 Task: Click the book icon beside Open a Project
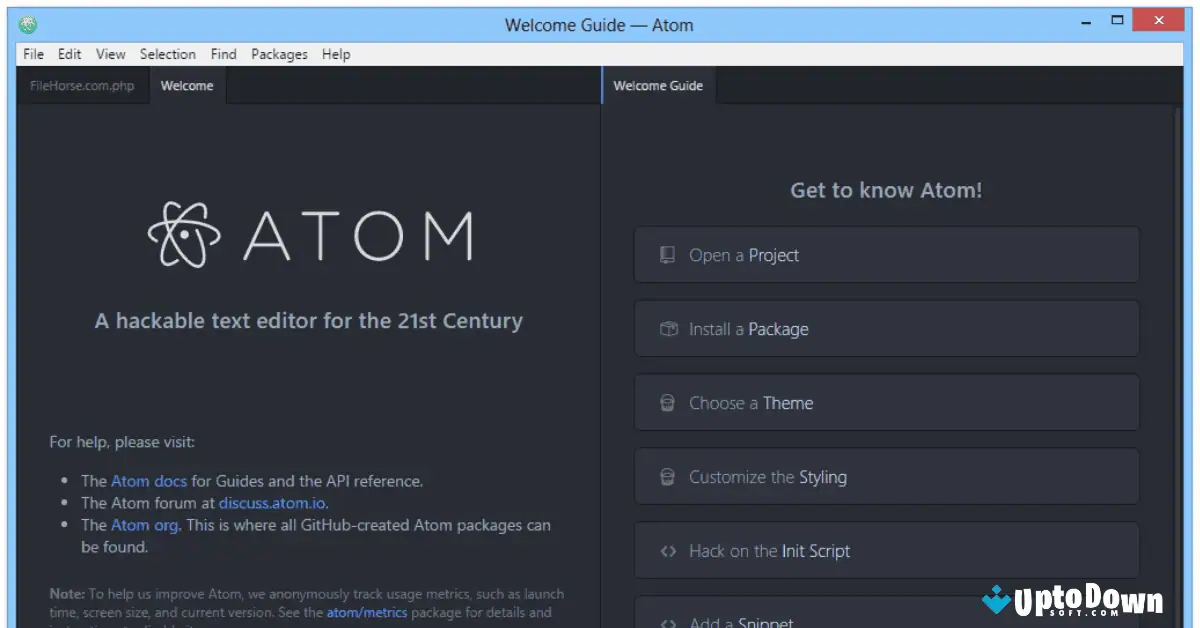pyautogui.click(x=667, y=254)
